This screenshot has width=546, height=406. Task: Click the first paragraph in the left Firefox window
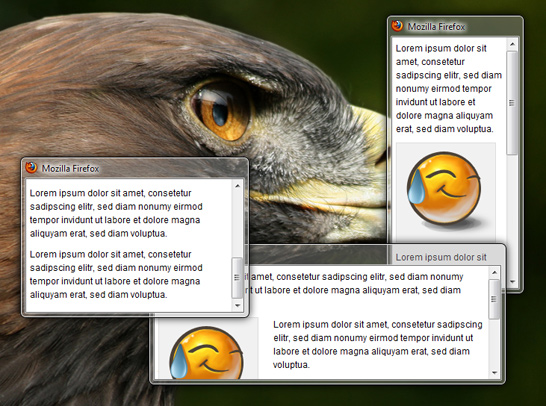pos(116,213)
